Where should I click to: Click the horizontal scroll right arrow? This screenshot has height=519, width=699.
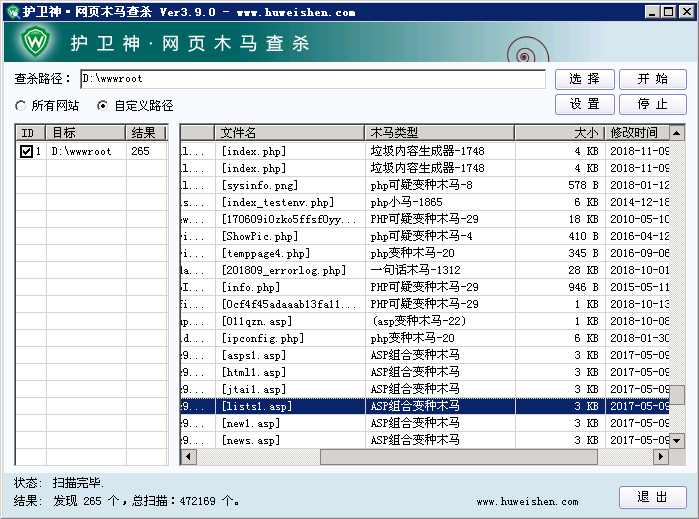coord(661,457)
